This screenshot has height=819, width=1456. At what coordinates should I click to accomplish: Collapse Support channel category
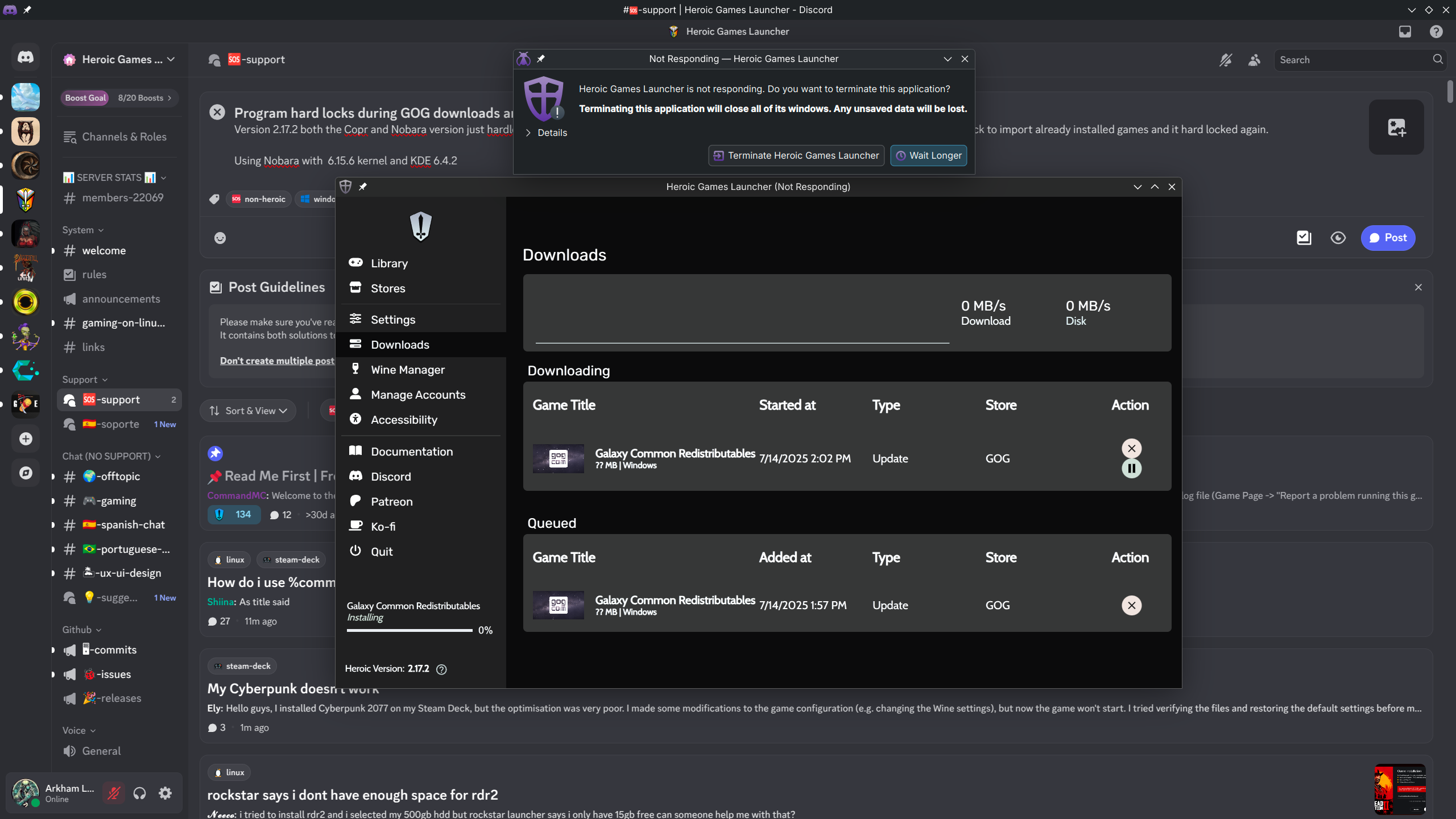coord(85,379)
